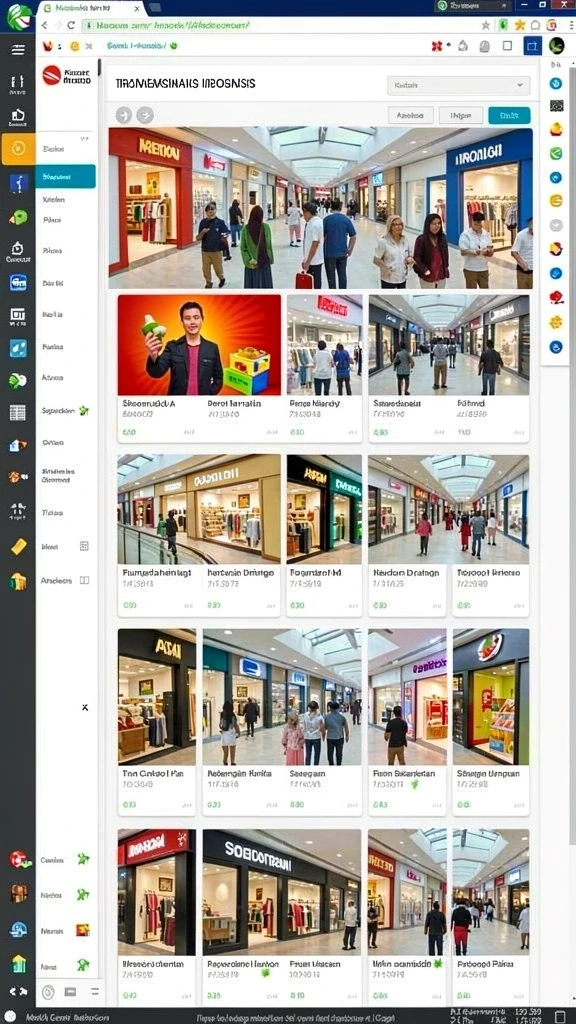Open the hamburger menu in the left dock
Image resolution: width=576 pixels, height=1024 pixels.
point(18,50)
